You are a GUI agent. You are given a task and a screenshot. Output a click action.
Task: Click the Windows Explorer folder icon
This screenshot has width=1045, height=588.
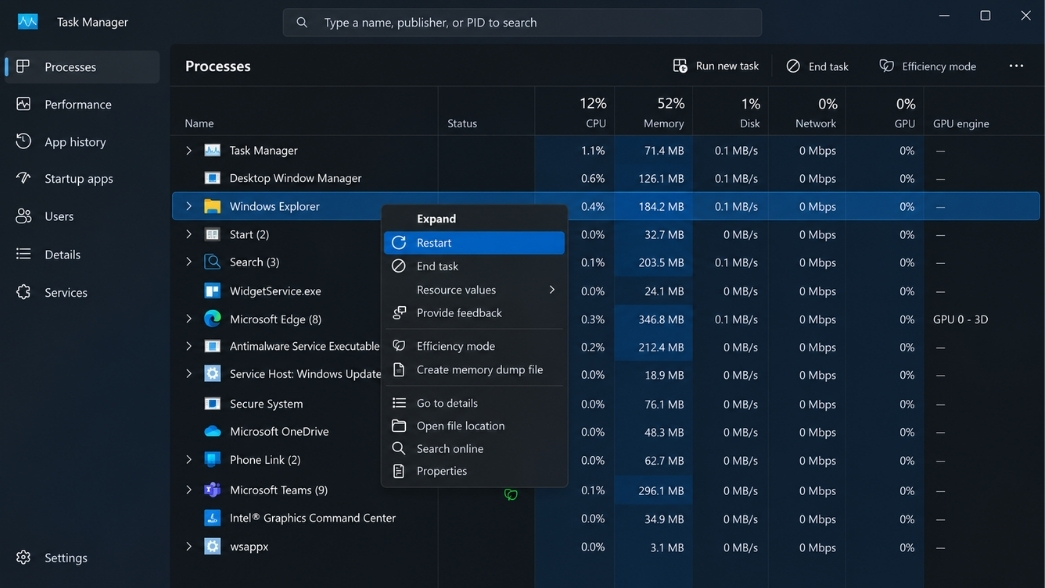coord(212,206)
